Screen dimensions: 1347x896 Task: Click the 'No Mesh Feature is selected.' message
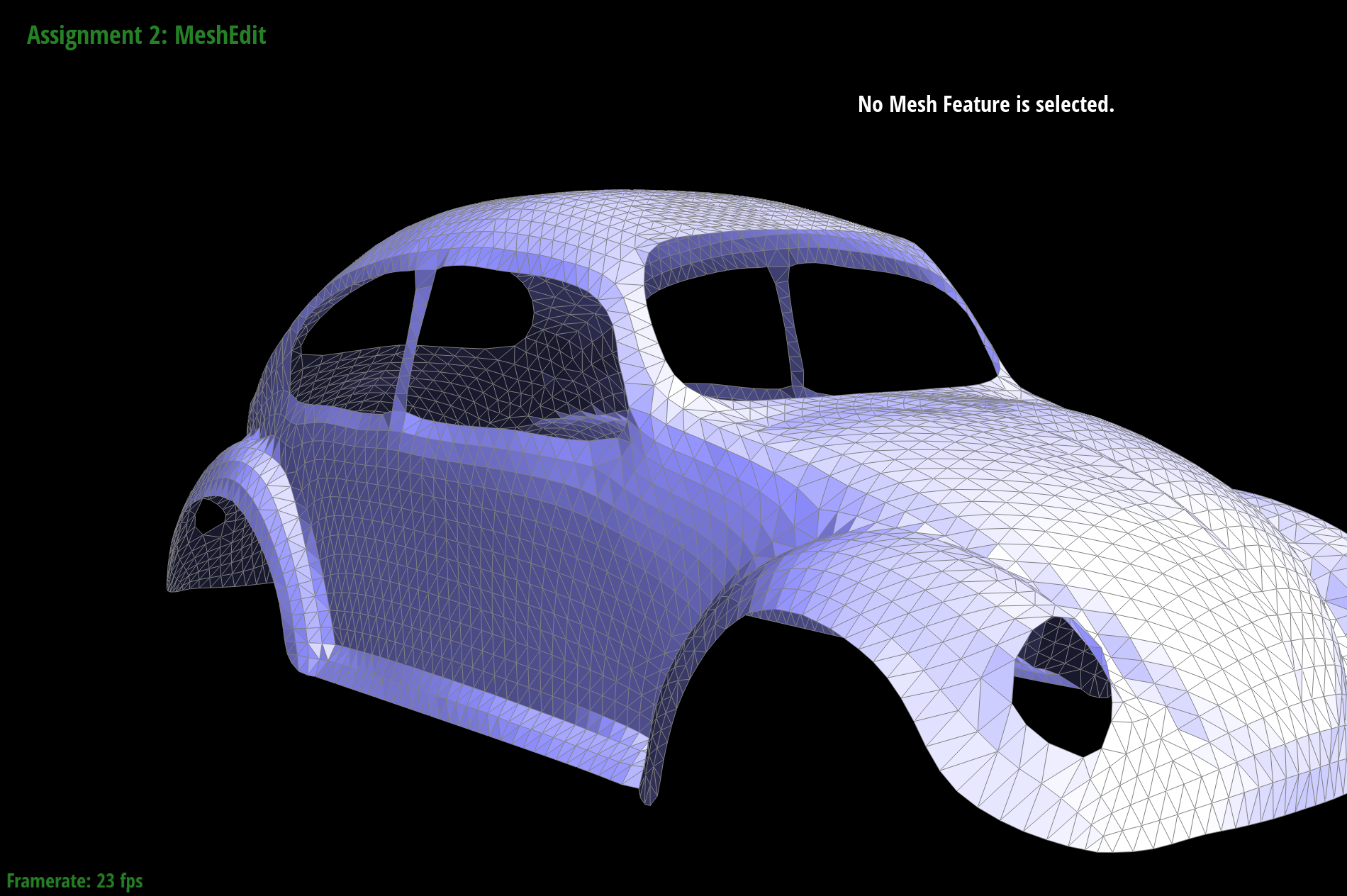985,104
